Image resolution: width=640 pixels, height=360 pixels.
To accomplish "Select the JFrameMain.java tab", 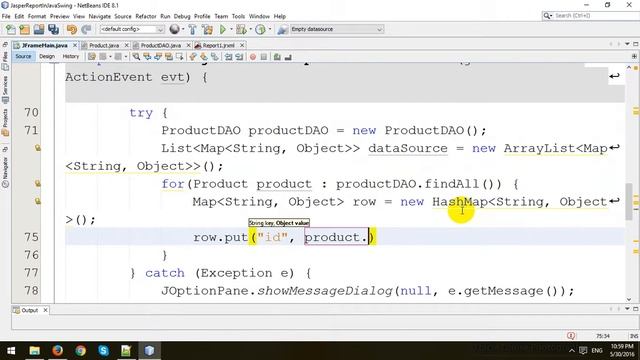I will tap(44, 45).
